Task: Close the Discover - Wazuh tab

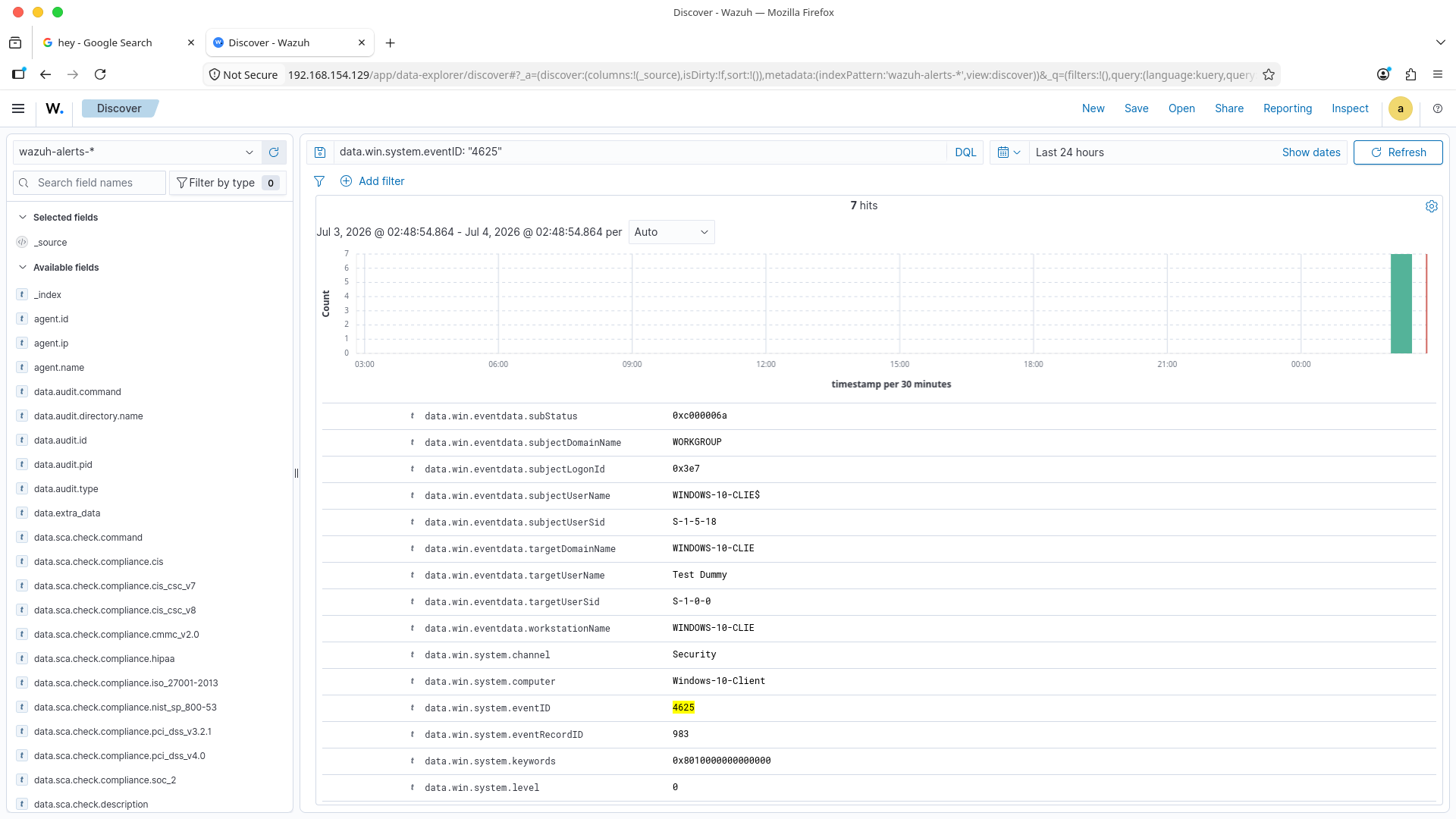Action: [362, 42]
